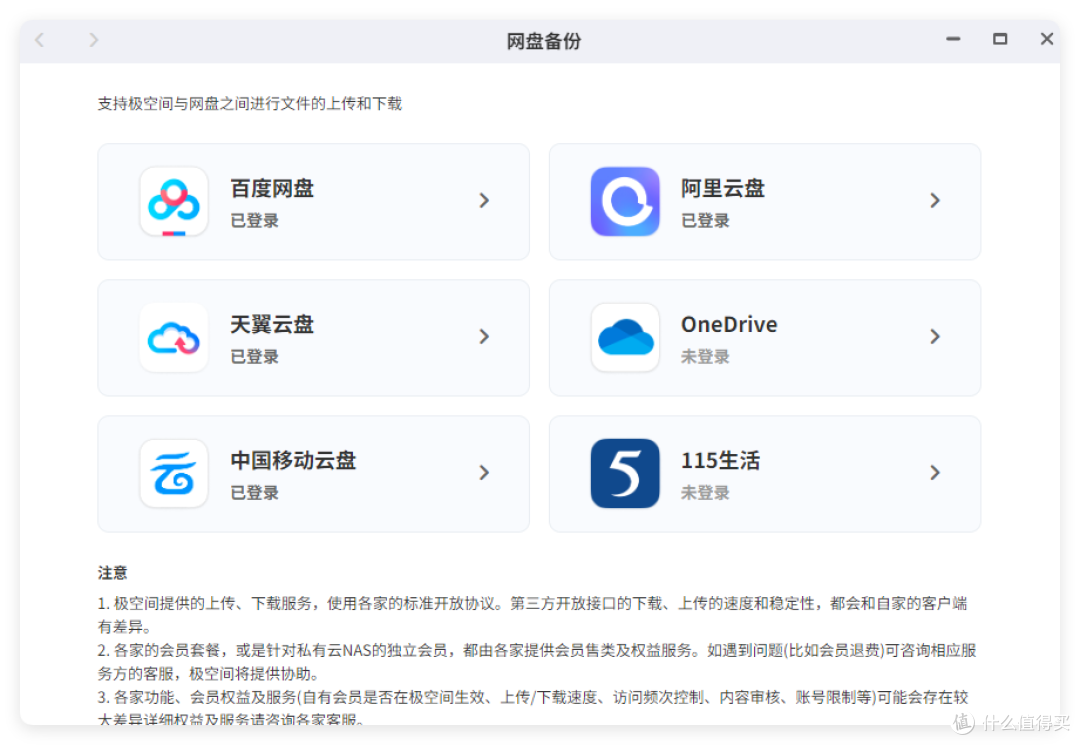Expand the 百度网盘 card chevron

tap(484, 200)
